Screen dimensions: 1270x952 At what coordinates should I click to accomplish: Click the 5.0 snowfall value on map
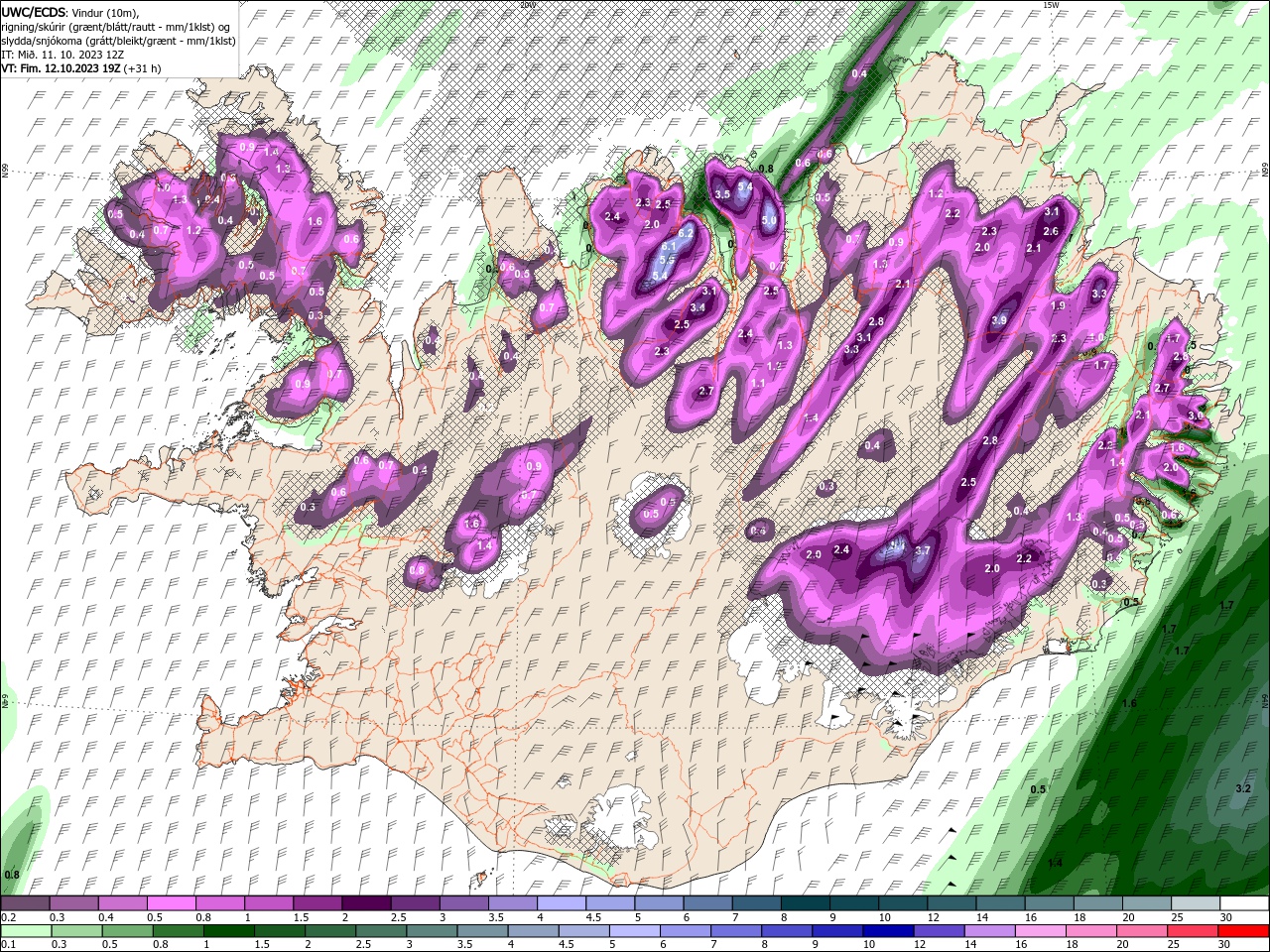point(769,220)
